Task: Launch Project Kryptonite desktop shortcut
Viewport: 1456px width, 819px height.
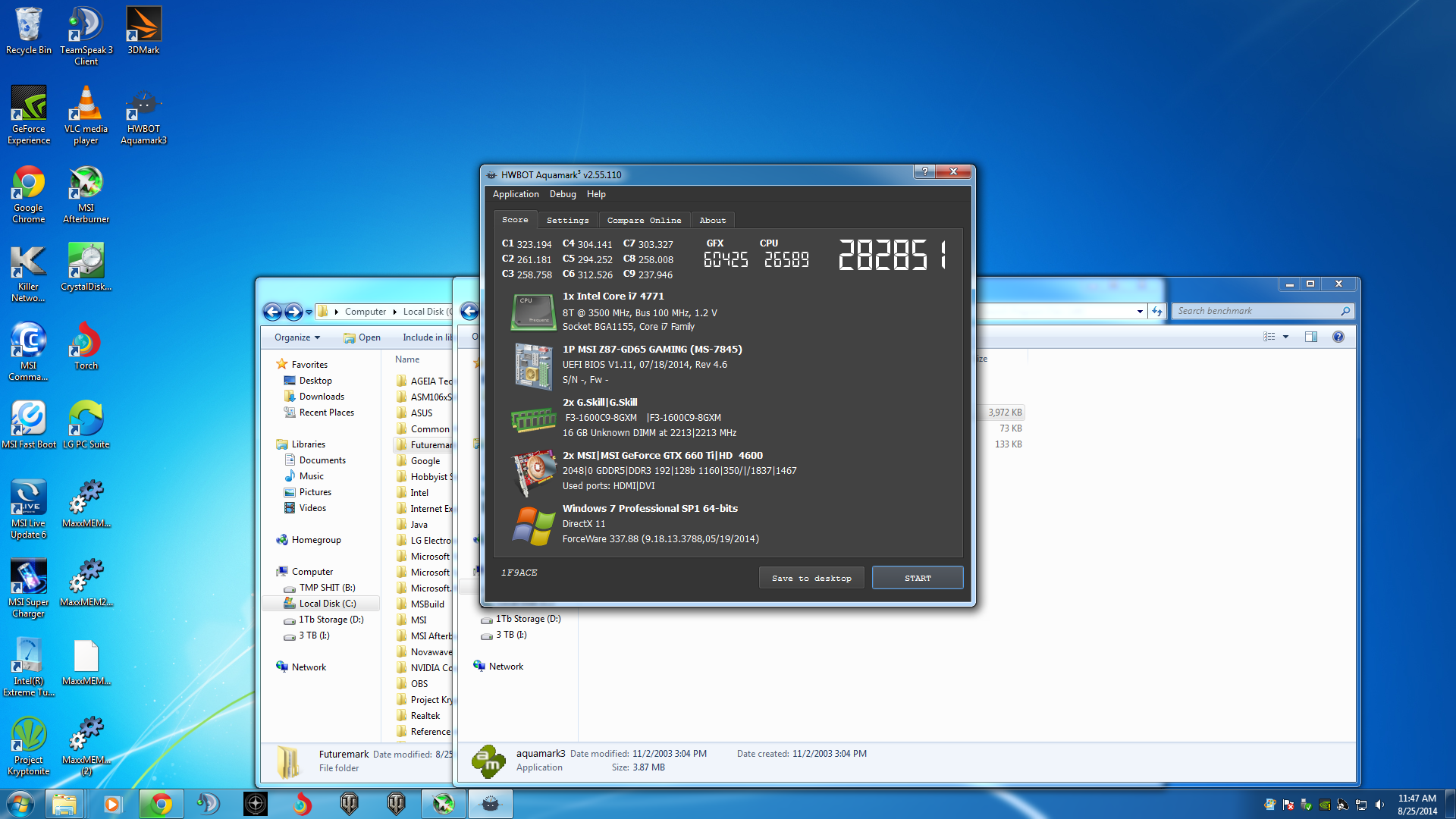Action: (29, 745)
